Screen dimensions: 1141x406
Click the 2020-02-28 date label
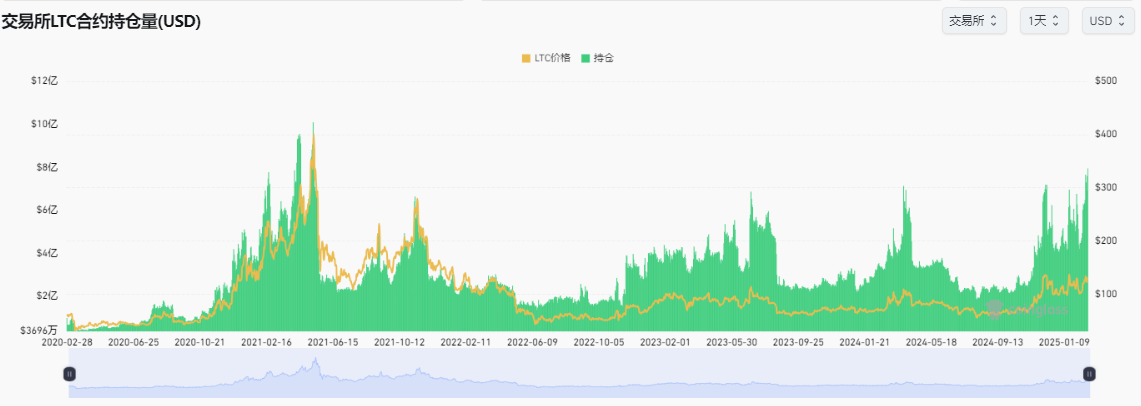(67, 341)
